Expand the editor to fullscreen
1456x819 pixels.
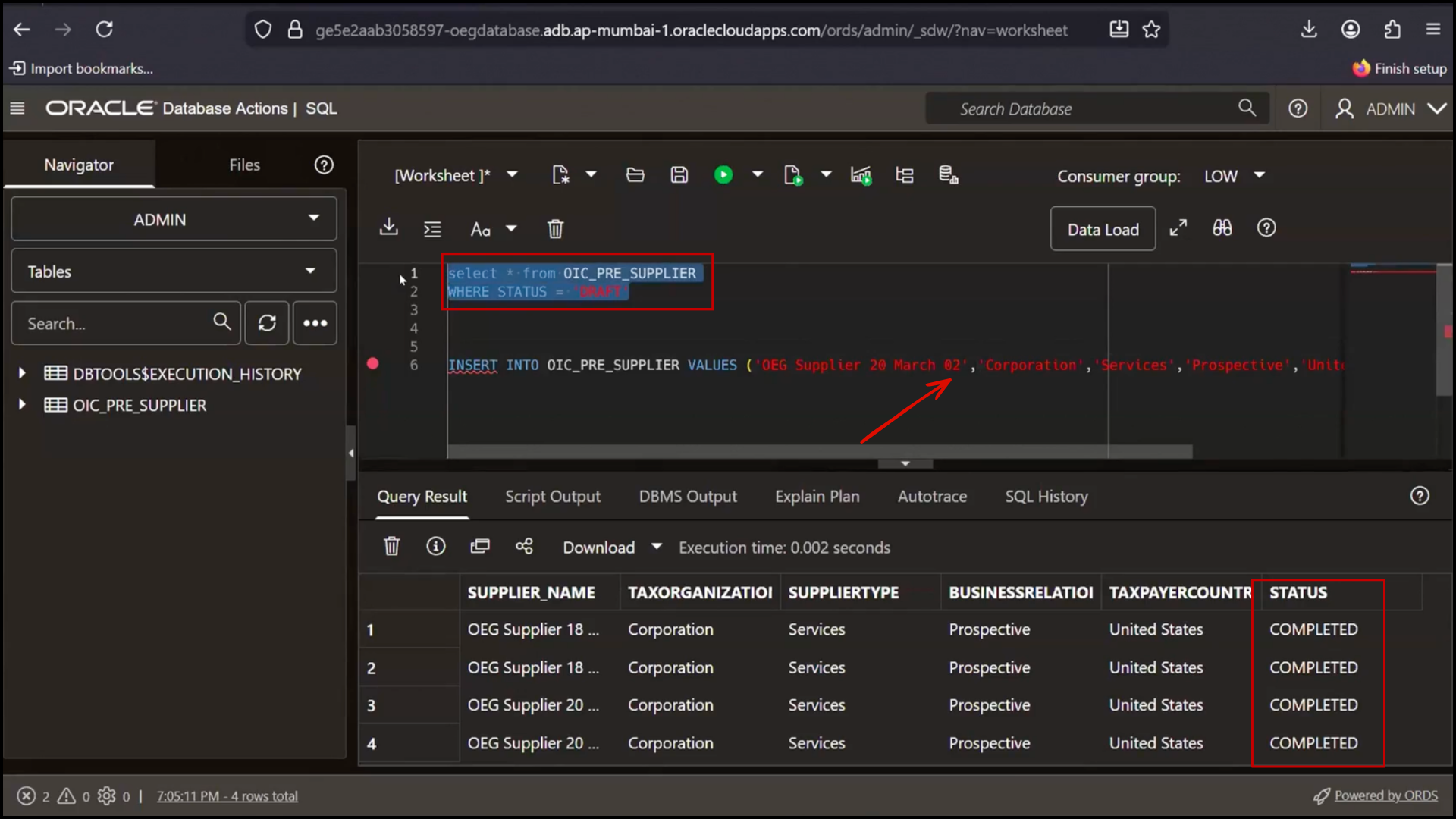(1178, 228)
